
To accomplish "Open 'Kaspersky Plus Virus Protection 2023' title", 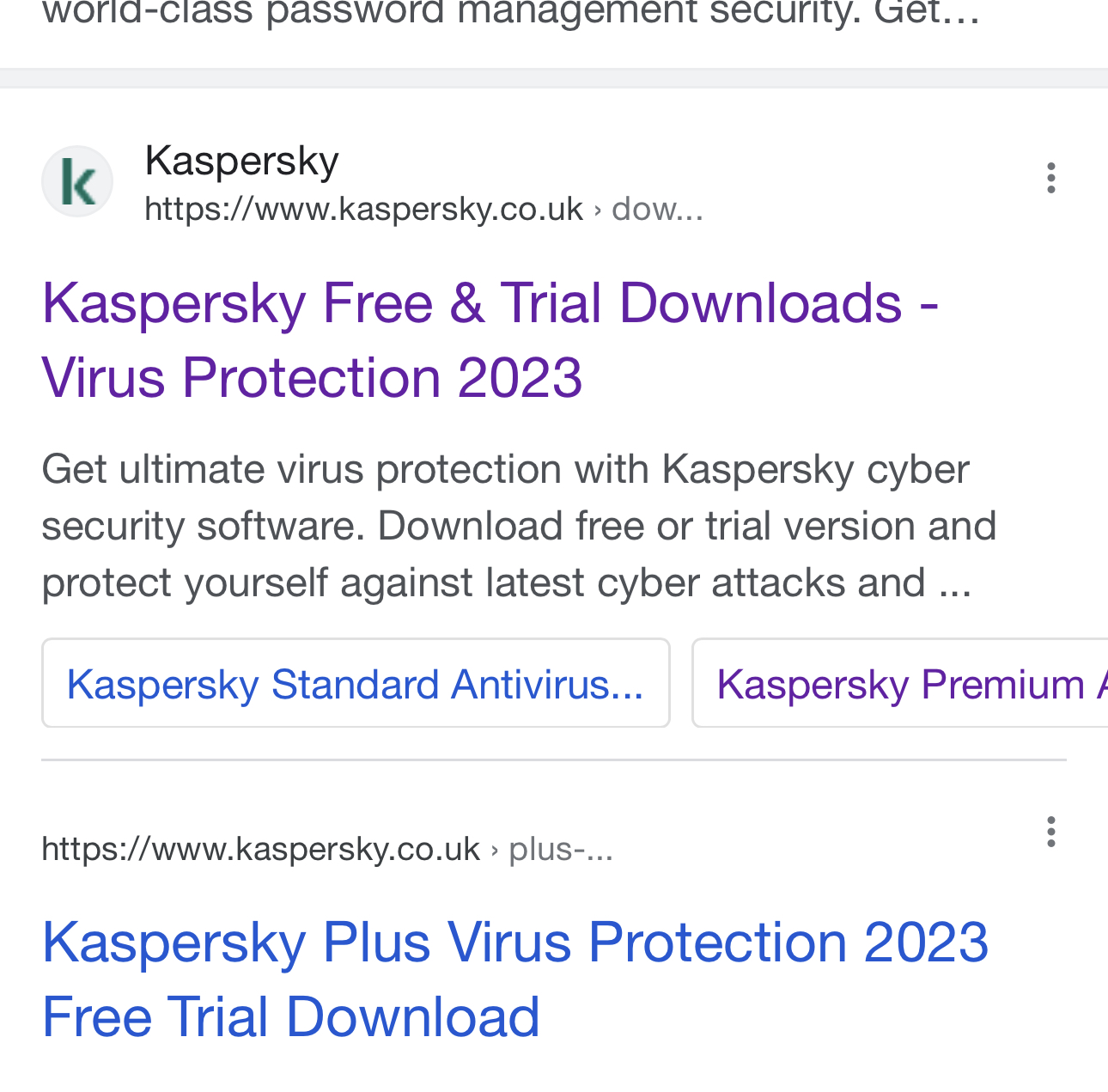I will pos(515,943).
